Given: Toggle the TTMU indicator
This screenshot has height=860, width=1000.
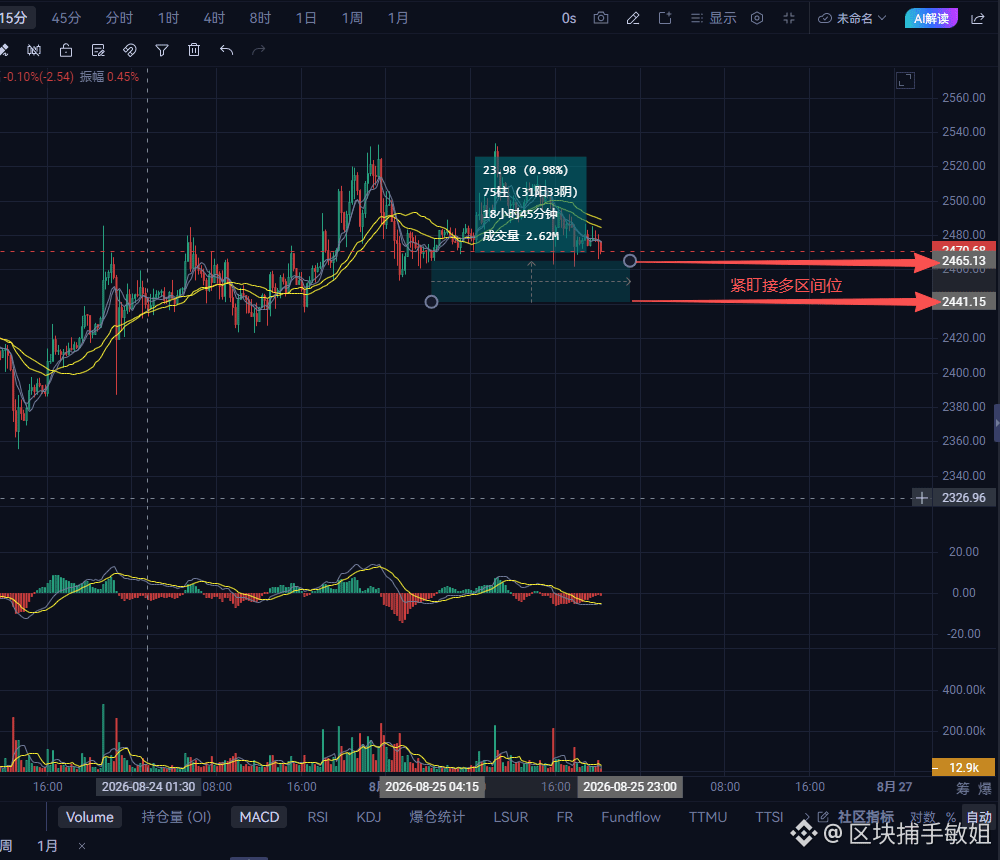Looking at the screenshot, I should [708, 817].
